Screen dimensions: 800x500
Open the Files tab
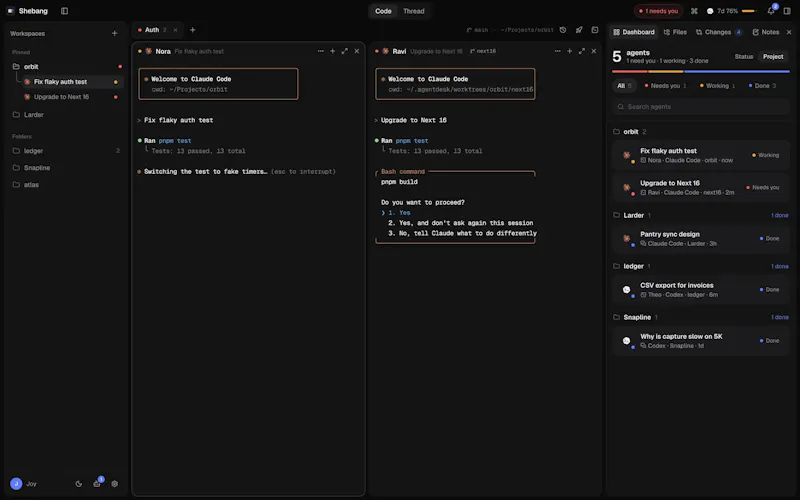[675, 32]
